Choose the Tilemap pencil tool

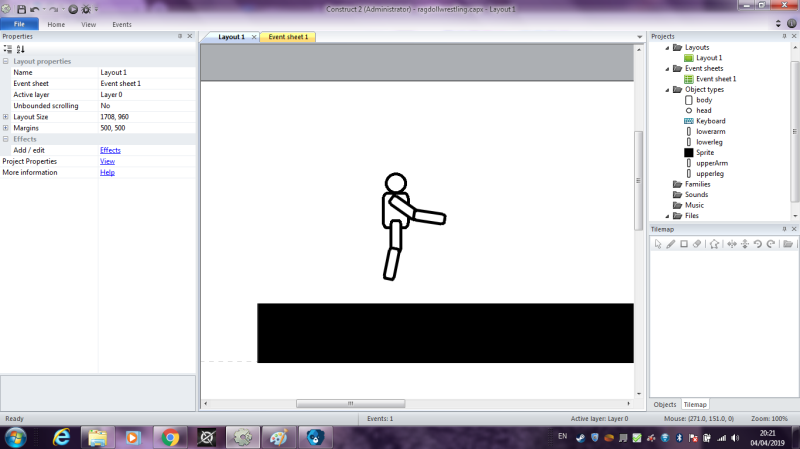[671, 244]
